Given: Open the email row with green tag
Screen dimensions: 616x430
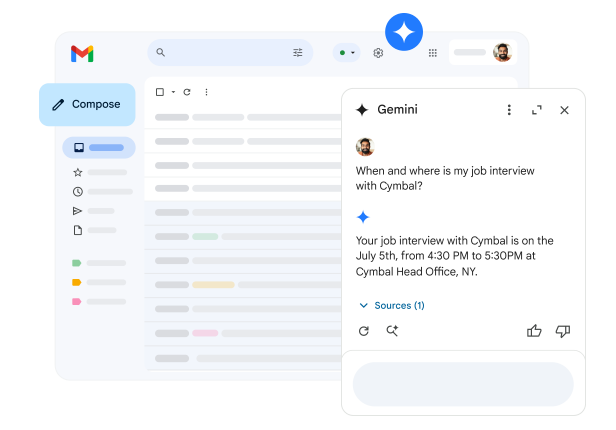Looking at the screenshot, I should point(243,236).
